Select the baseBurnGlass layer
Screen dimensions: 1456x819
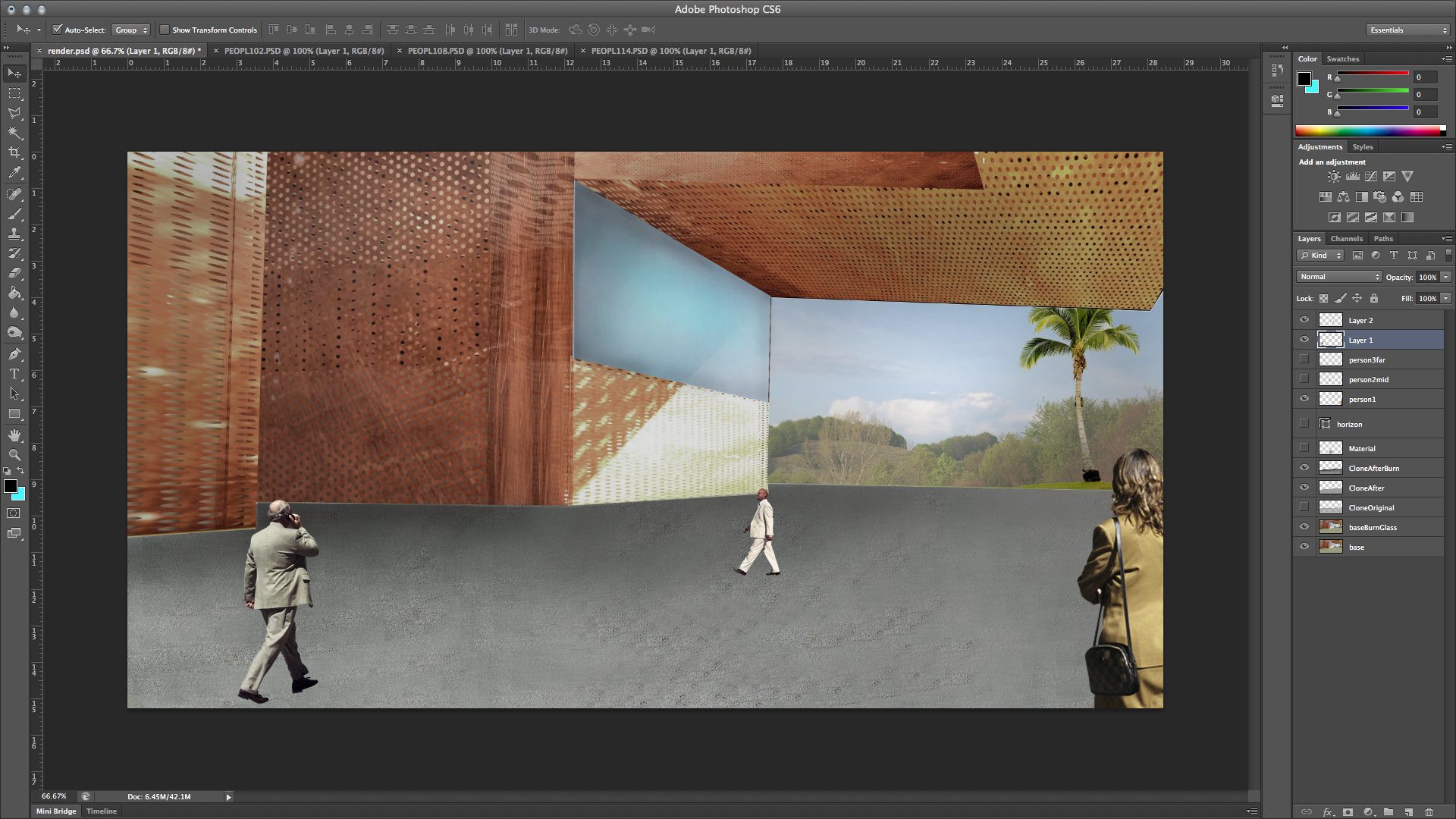click(1373, 527)
